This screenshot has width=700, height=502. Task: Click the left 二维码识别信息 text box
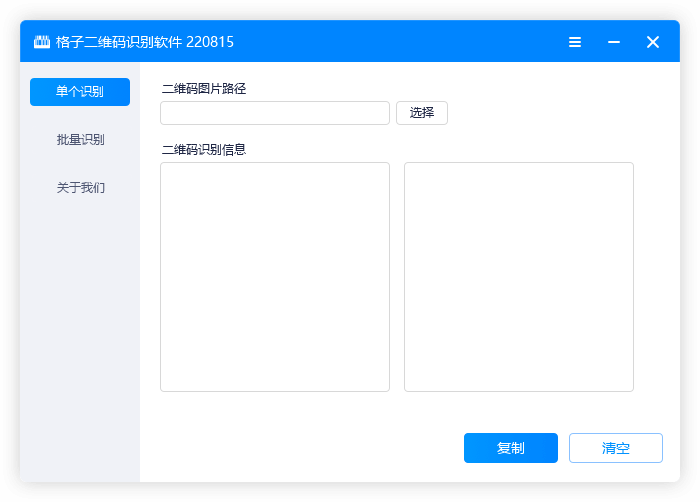pyautogui.click(x=275, y=277)
